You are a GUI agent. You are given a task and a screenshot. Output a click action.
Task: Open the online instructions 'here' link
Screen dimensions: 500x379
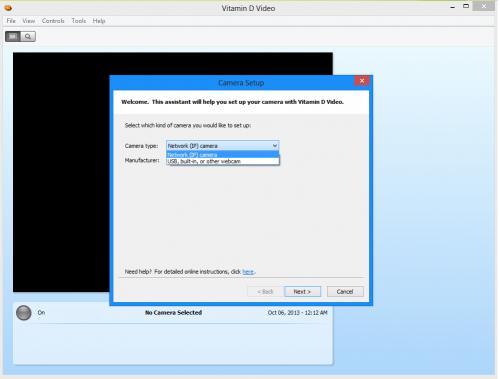(248, 272)
